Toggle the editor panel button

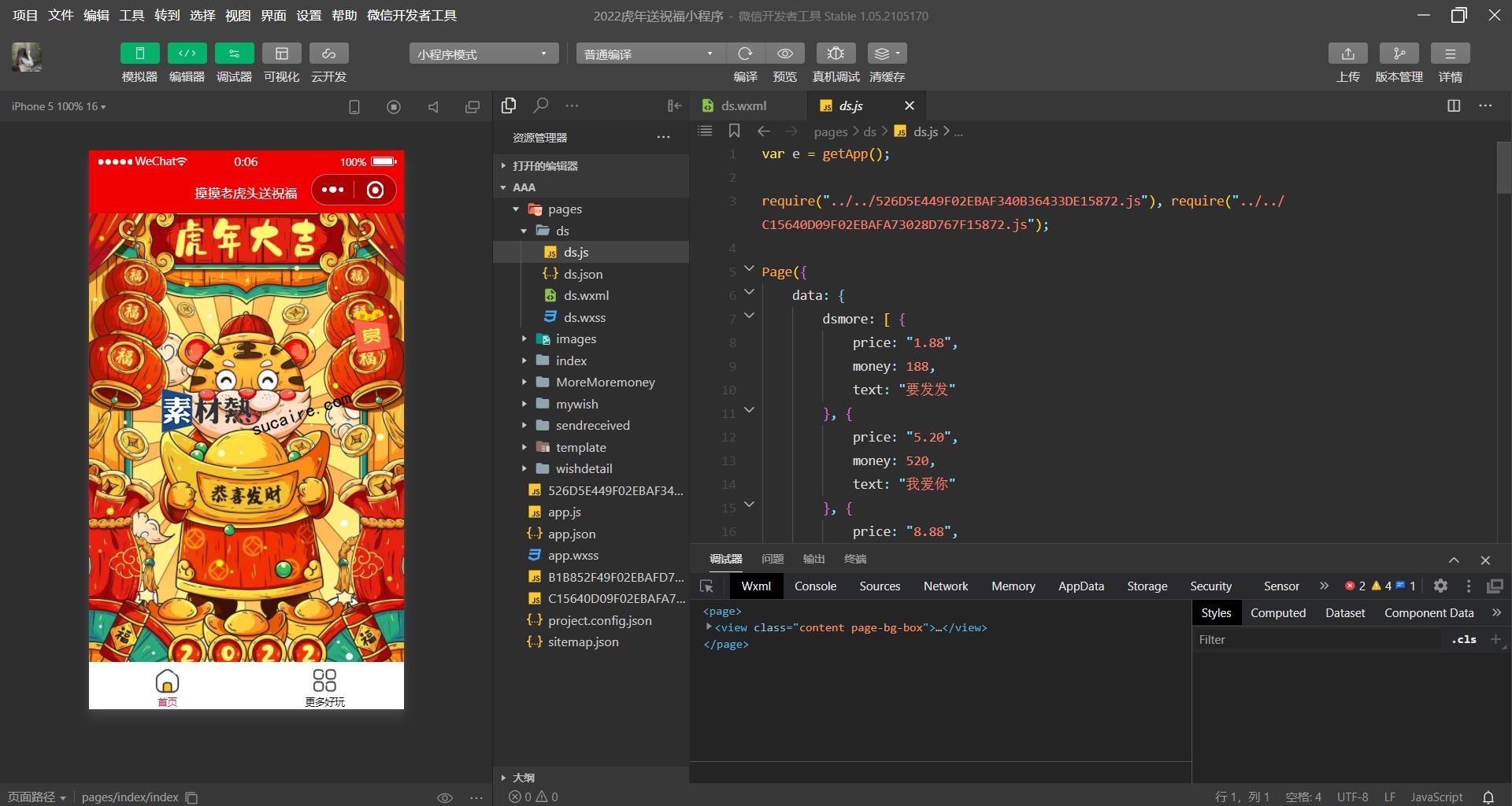187,54
